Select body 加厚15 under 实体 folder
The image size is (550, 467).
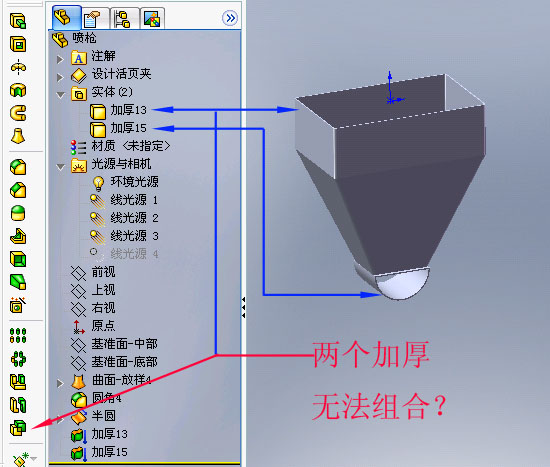(118, 129)
